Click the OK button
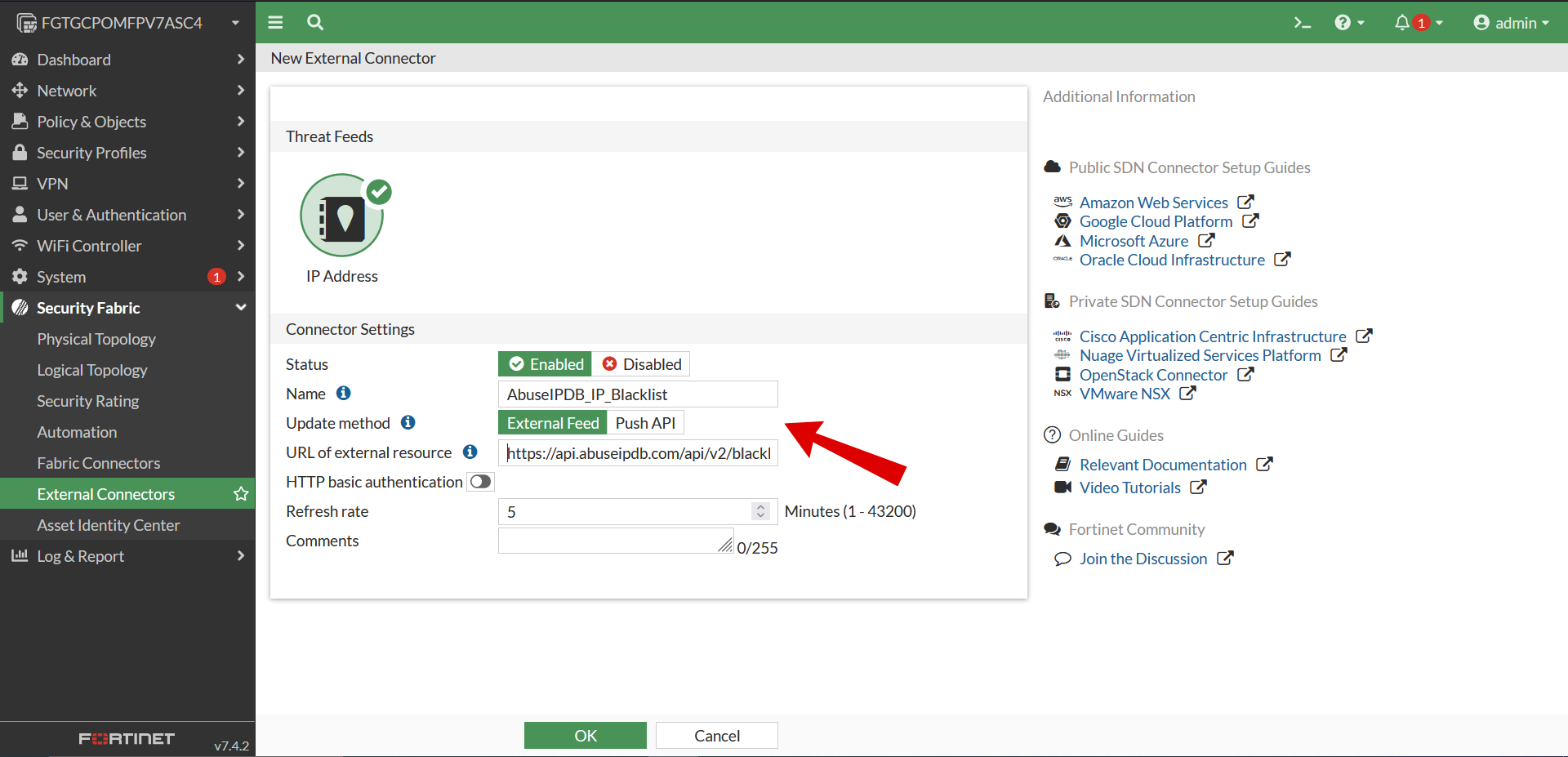 tap(586, 736)
